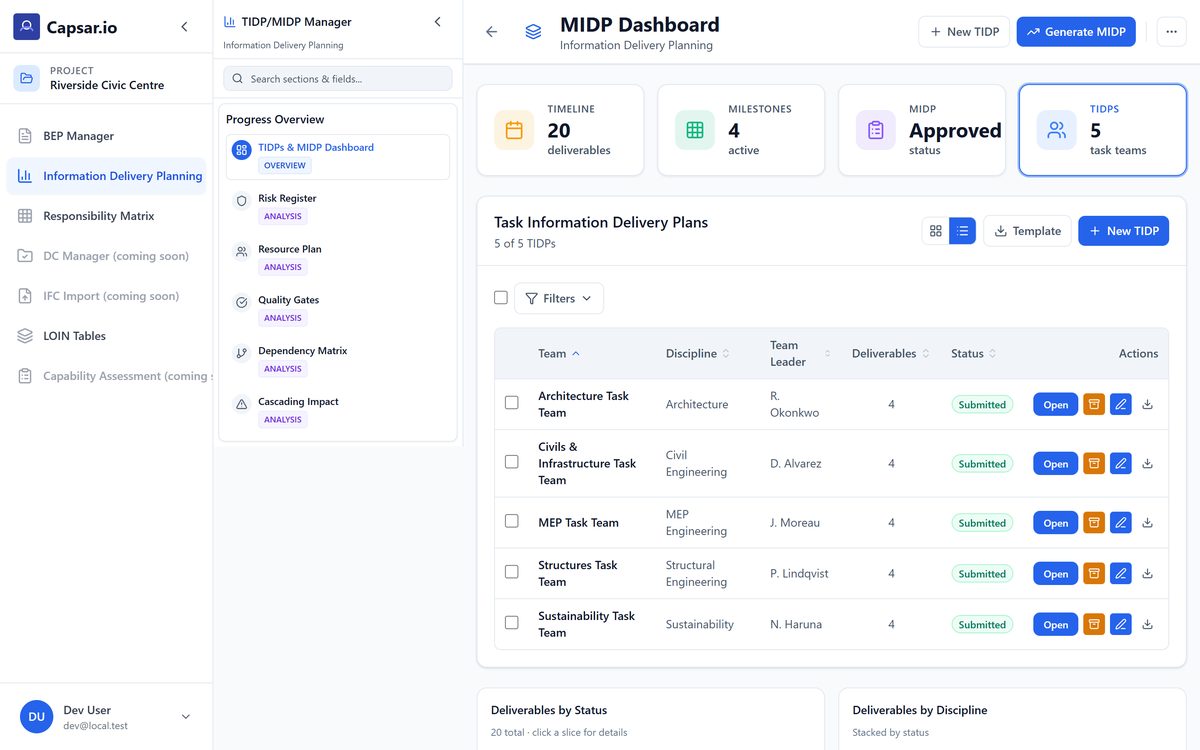The image size is (1200, 750).
Task: Collapse the TIDP/MIDP Manager panel
Action: [437, 22]
